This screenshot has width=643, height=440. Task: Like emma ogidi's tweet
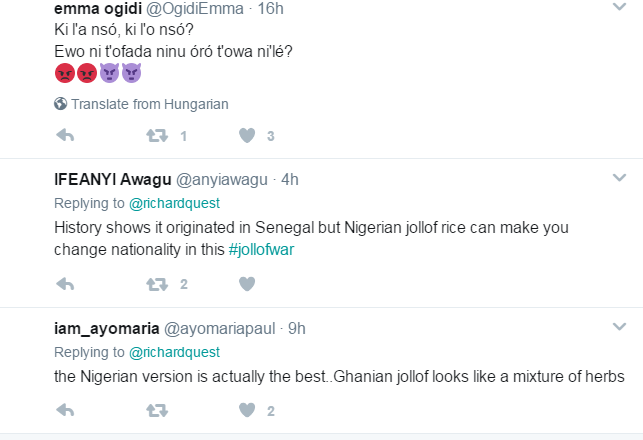tap(247, 135)
